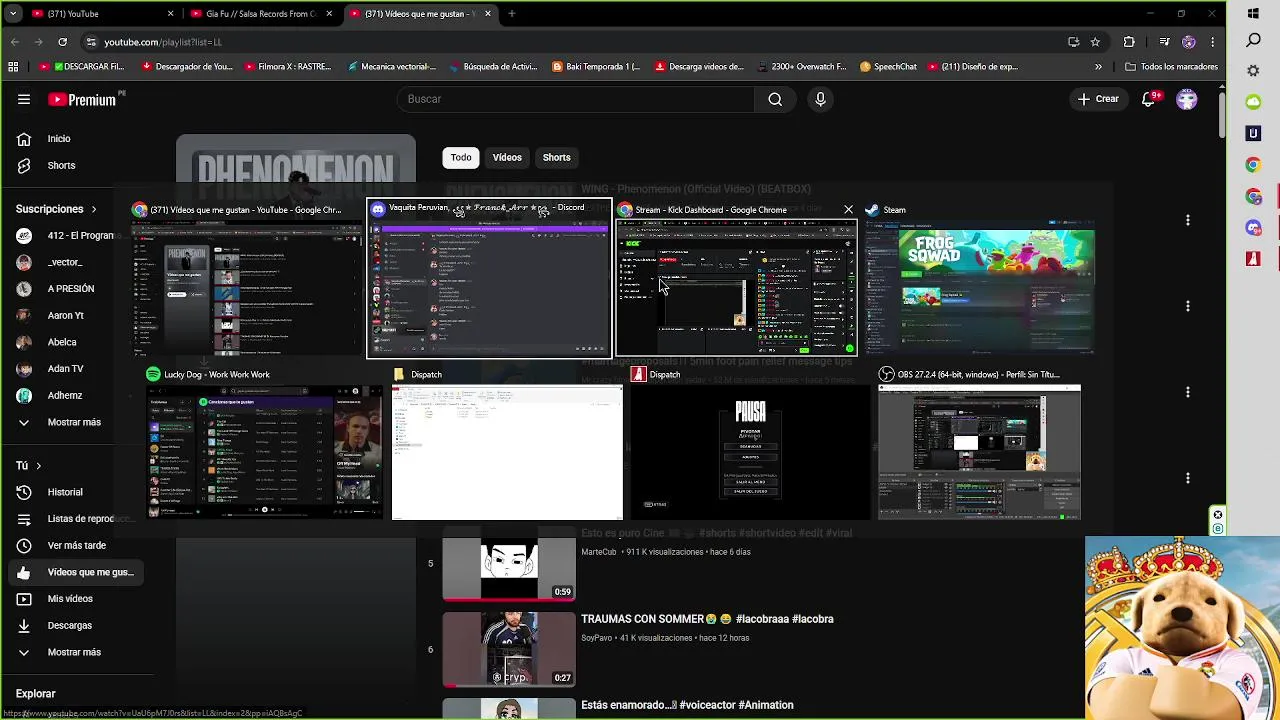
Task: Open the Chrome profile avatar in toolbar
Action: tap(1189, 42)
